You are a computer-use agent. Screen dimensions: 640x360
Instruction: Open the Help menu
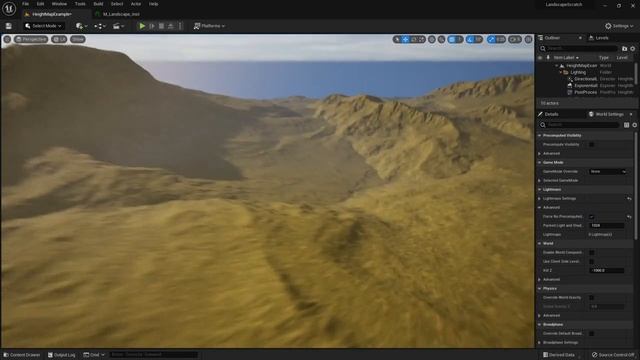click(153, 4)
